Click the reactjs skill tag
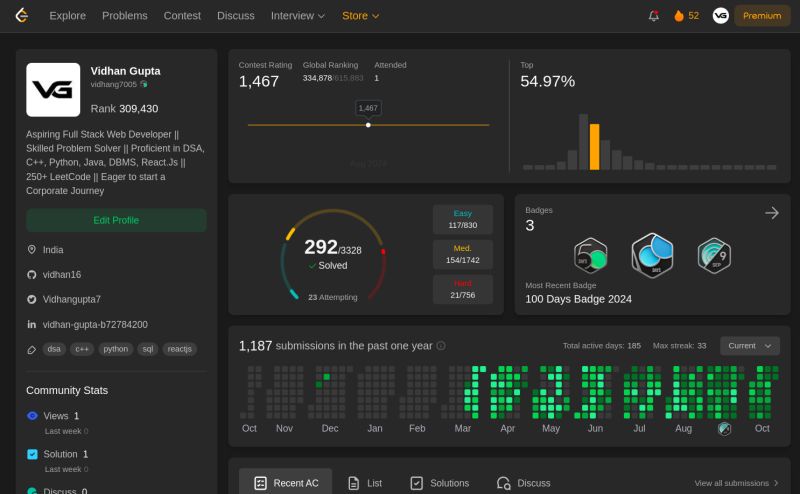The image size is (800, 494). click(180, 349)
